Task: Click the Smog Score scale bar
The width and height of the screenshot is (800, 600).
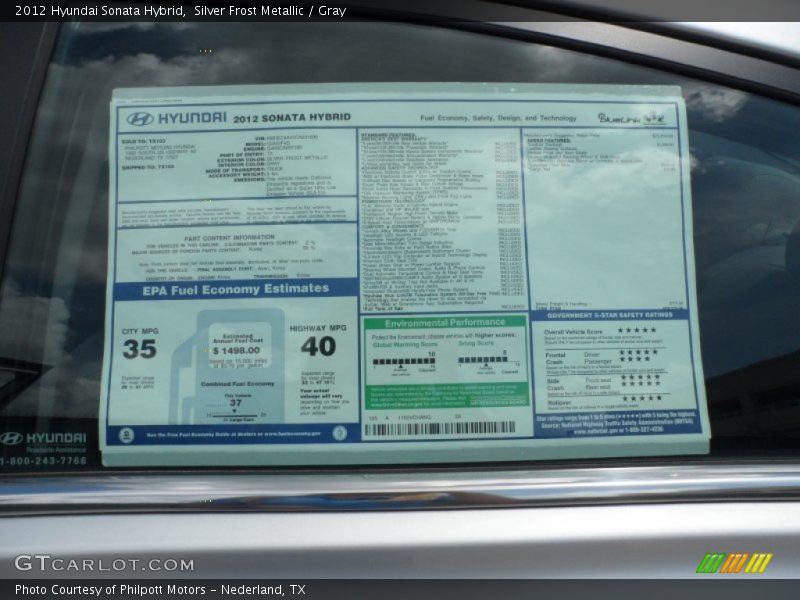Action: point(483,360)
